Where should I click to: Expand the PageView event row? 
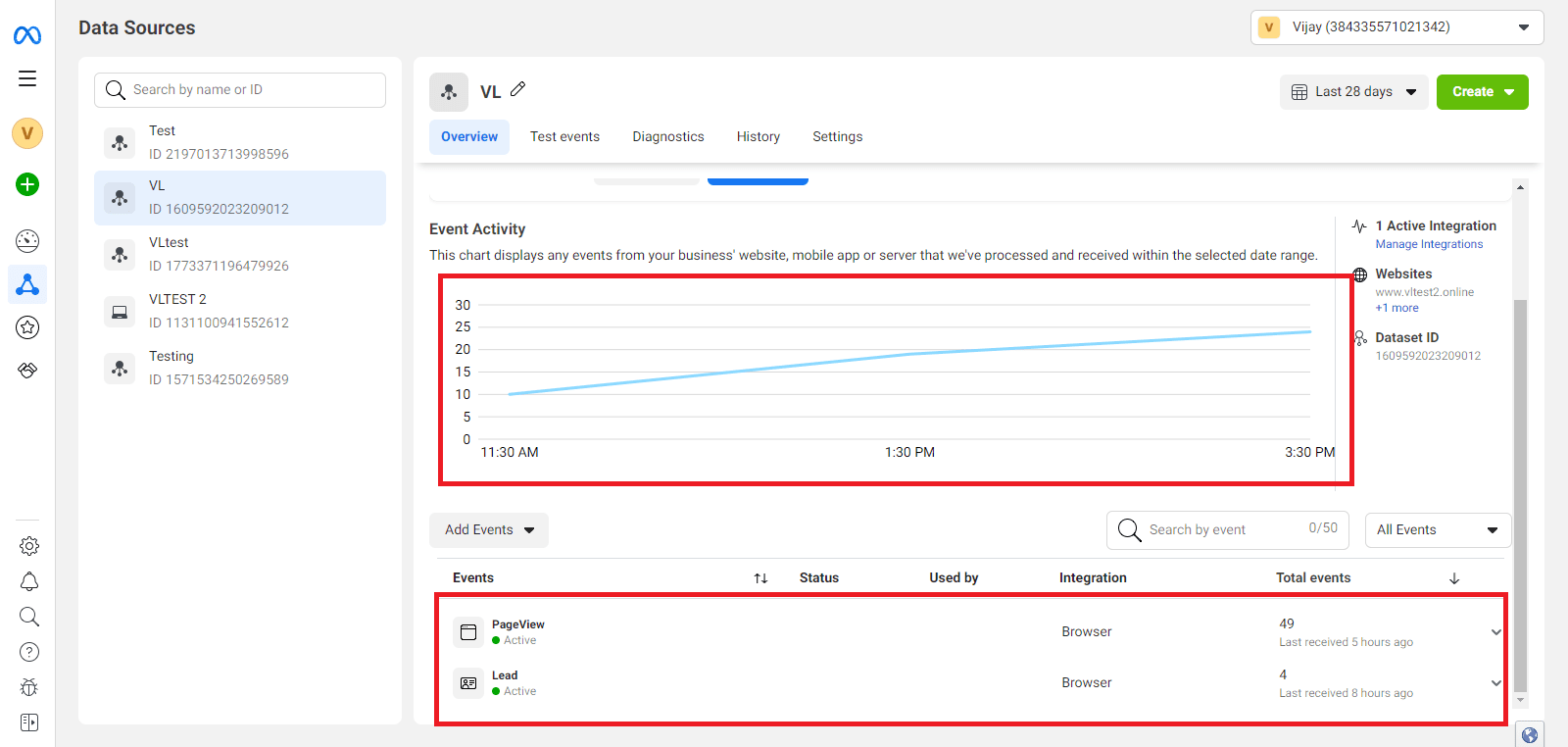tap(1495, 632)
